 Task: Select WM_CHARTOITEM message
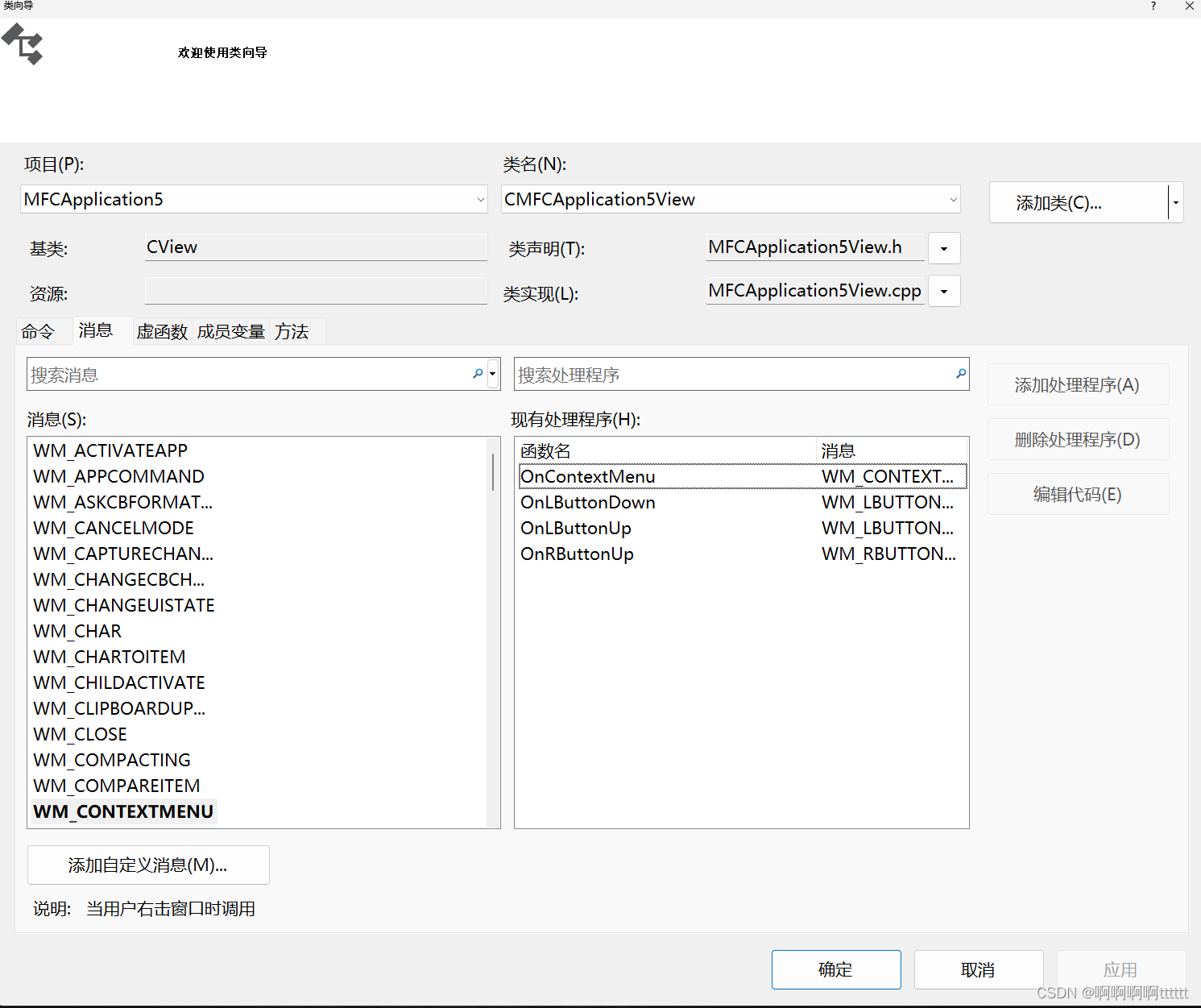pyautogui.click(x=110, y=657)
